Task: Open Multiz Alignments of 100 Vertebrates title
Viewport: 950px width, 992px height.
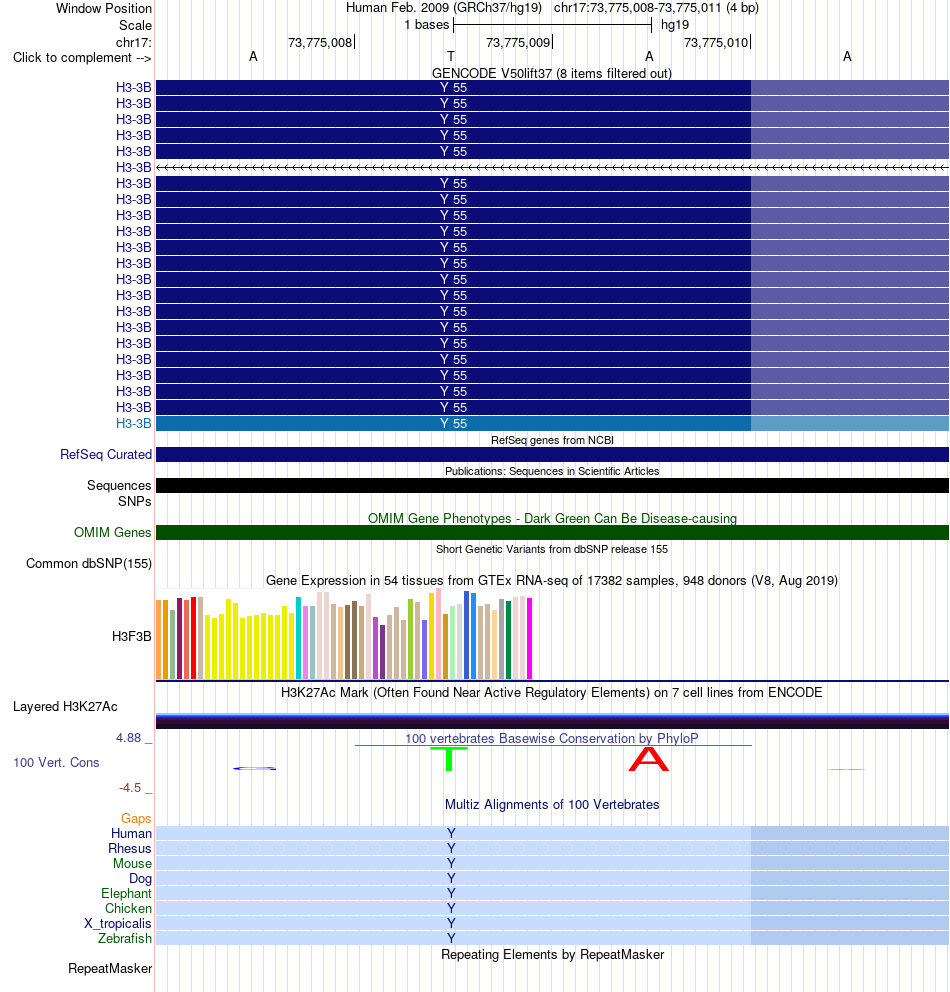Action: pyautogui.click(x=552, y=805)
